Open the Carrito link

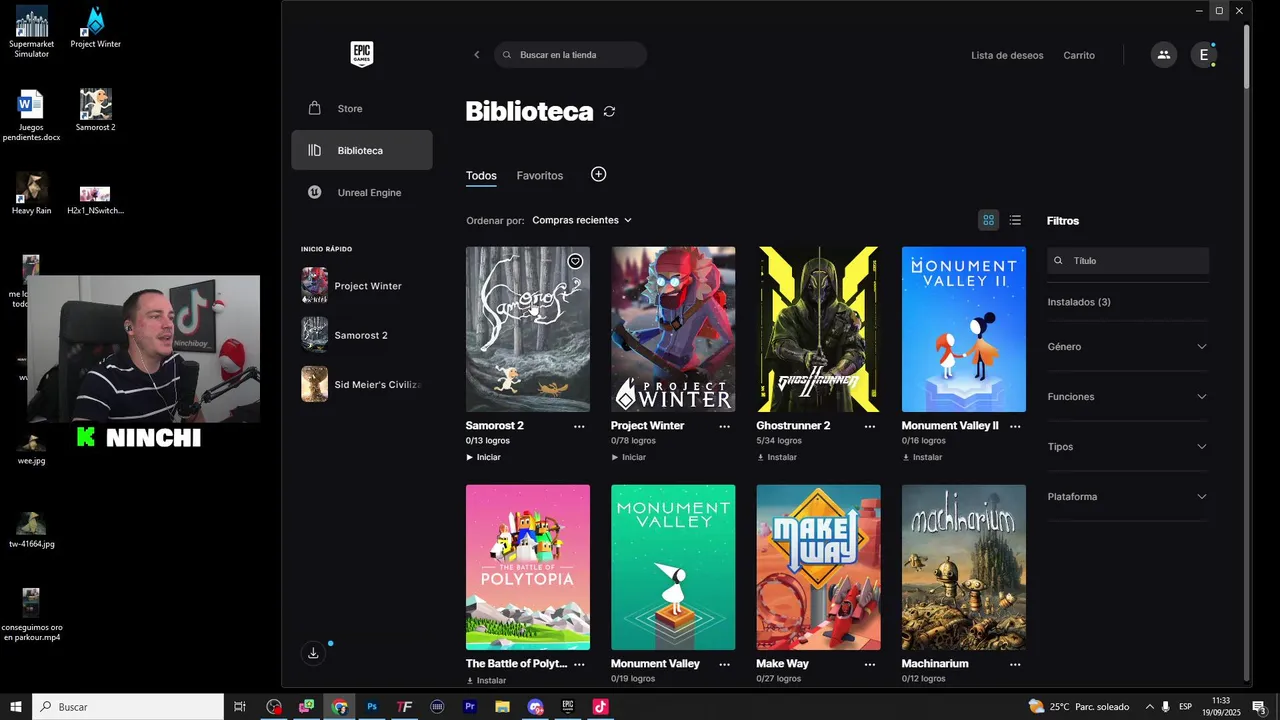1079,55
